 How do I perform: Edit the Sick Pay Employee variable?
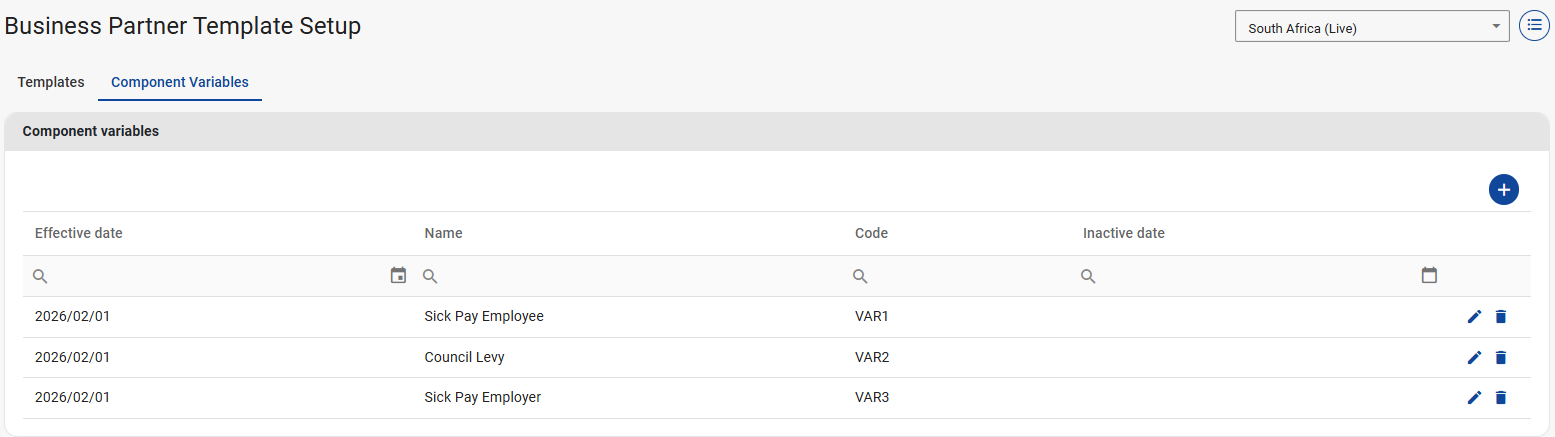[1474, 317]
